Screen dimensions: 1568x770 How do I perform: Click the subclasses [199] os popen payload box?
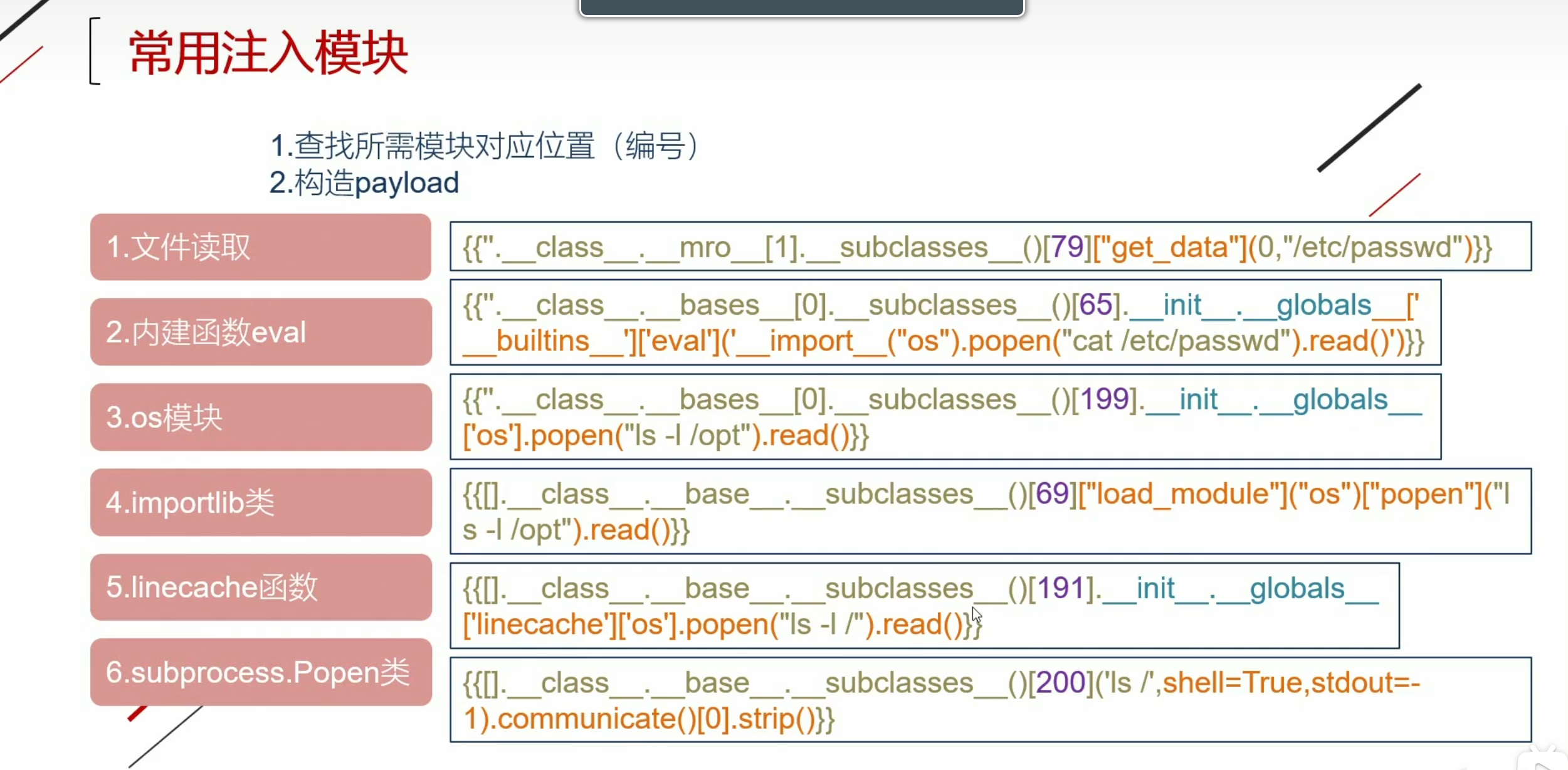(x=945, y=417)
